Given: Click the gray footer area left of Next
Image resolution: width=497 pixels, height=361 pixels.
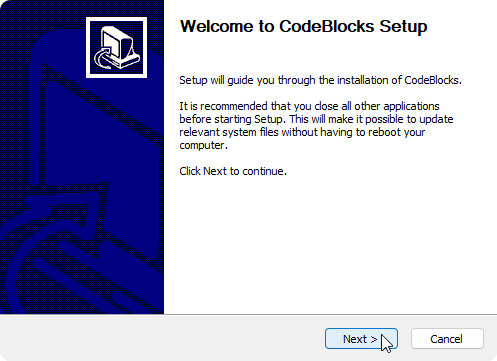Looking at the screenshot, I should coord(160,338).
